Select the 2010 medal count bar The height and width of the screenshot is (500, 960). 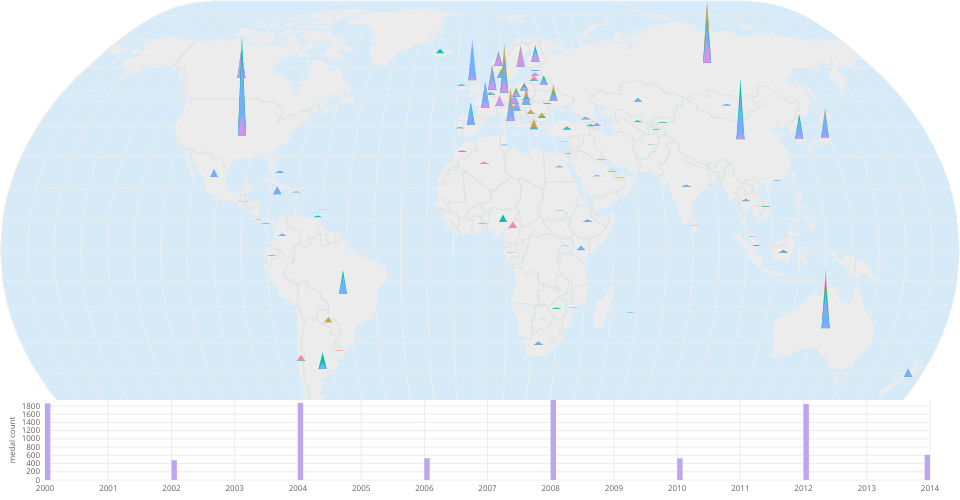click(x=680, y=469)
